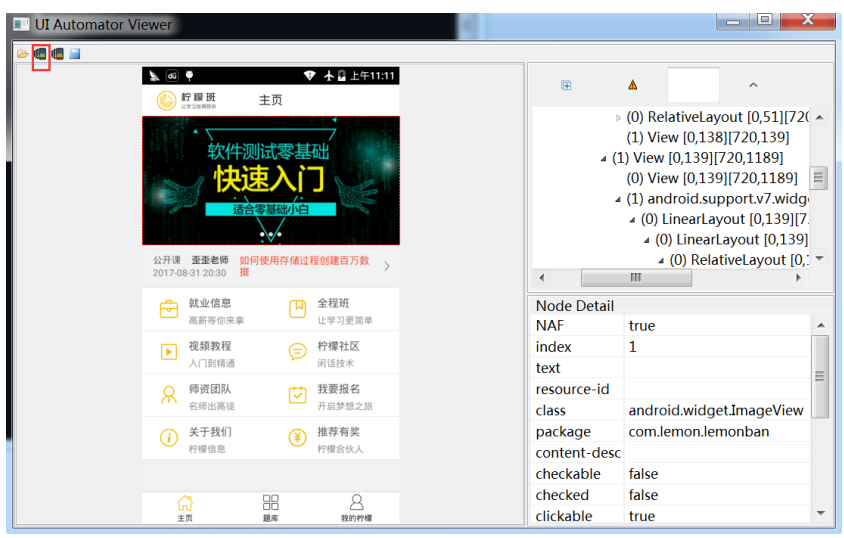
Task: Click the up caret above hierarchy tree
Action: pos(753,85)
